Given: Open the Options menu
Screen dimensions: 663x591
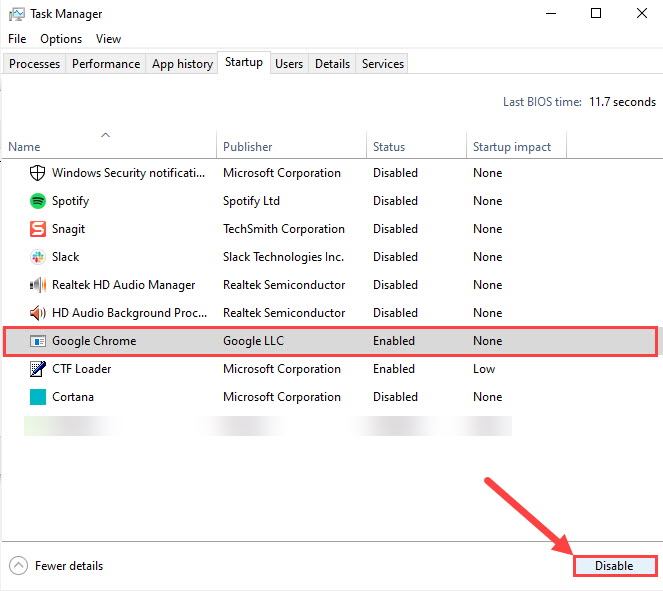Looking at the screenshot, I should click(x=61, y=39).
